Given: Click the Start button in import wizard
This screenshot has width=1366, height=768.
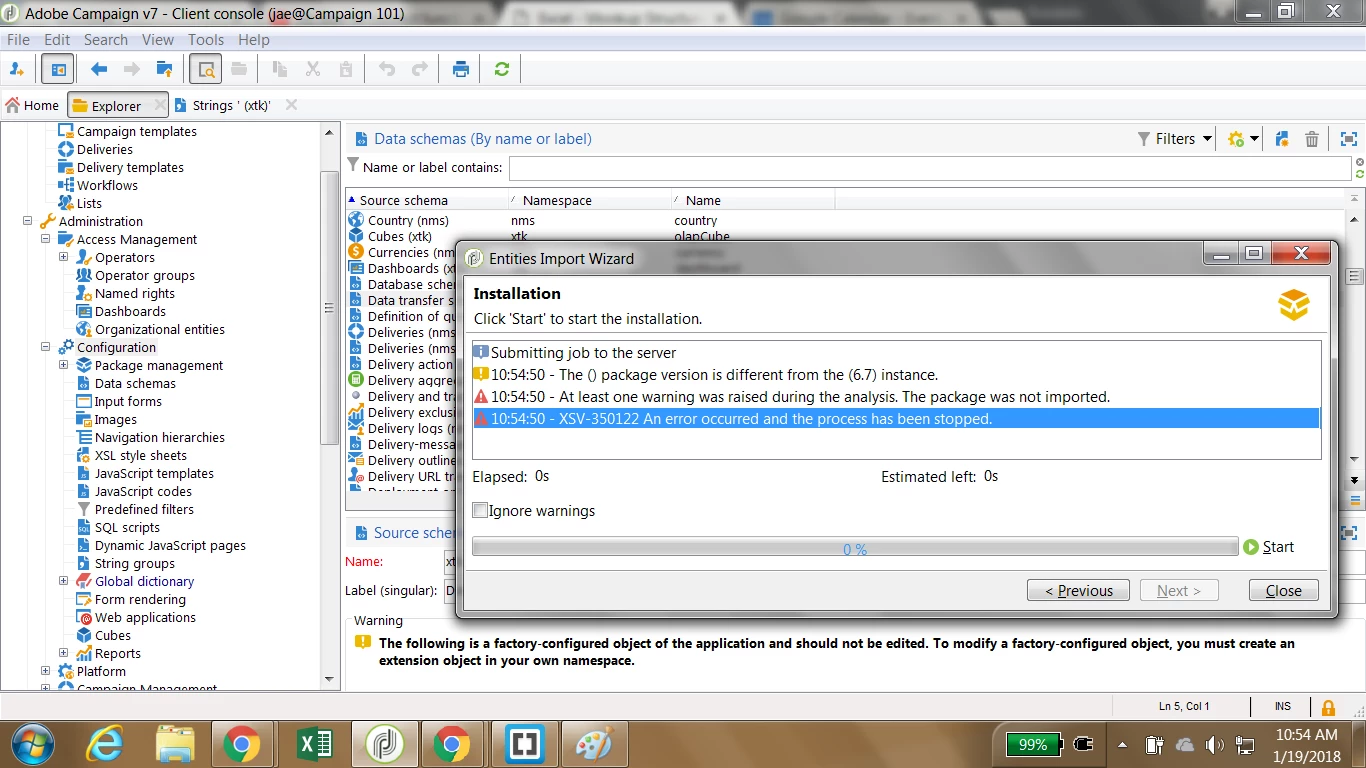Looking at the screenshot, I should [x=1269, y=547].
